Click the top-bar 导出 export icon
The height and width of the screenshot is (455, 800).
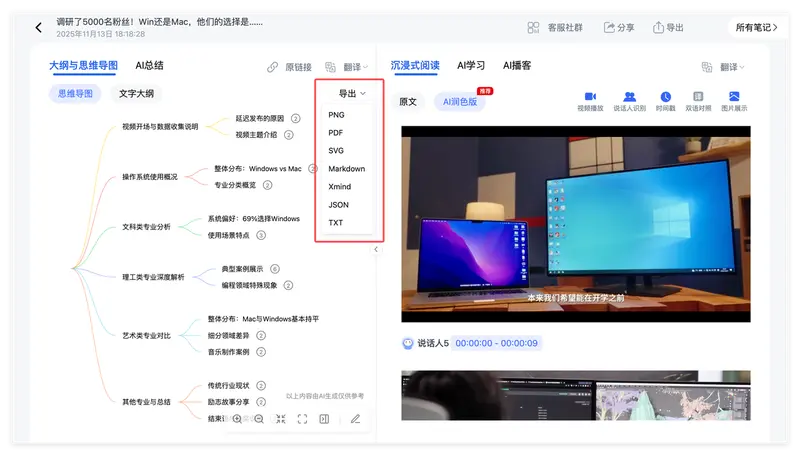click(658, 28)
